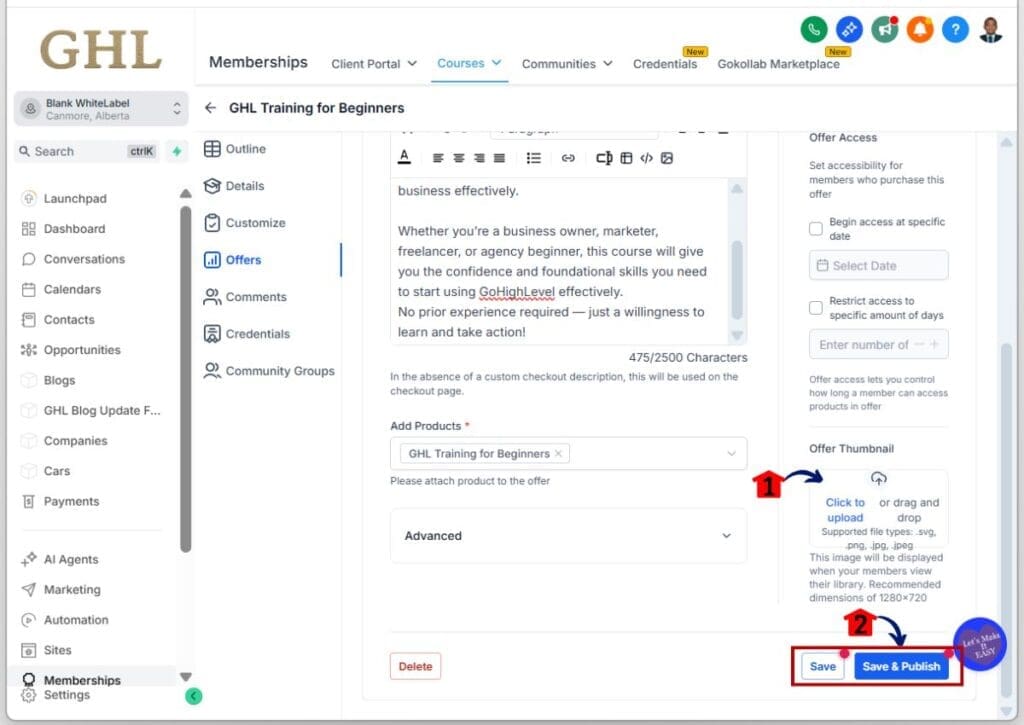Screen dimensions: 1024x725
Task: Click the center align icon in editor
Action: (x=458, y=157)
